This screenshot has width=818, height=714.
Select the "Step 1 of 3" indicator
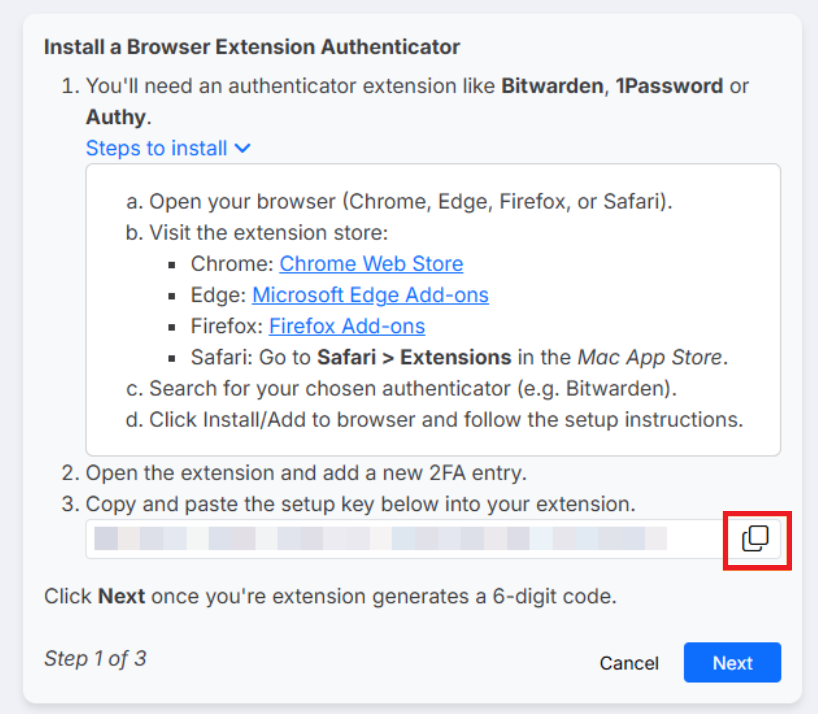click(x=95, y=658)
